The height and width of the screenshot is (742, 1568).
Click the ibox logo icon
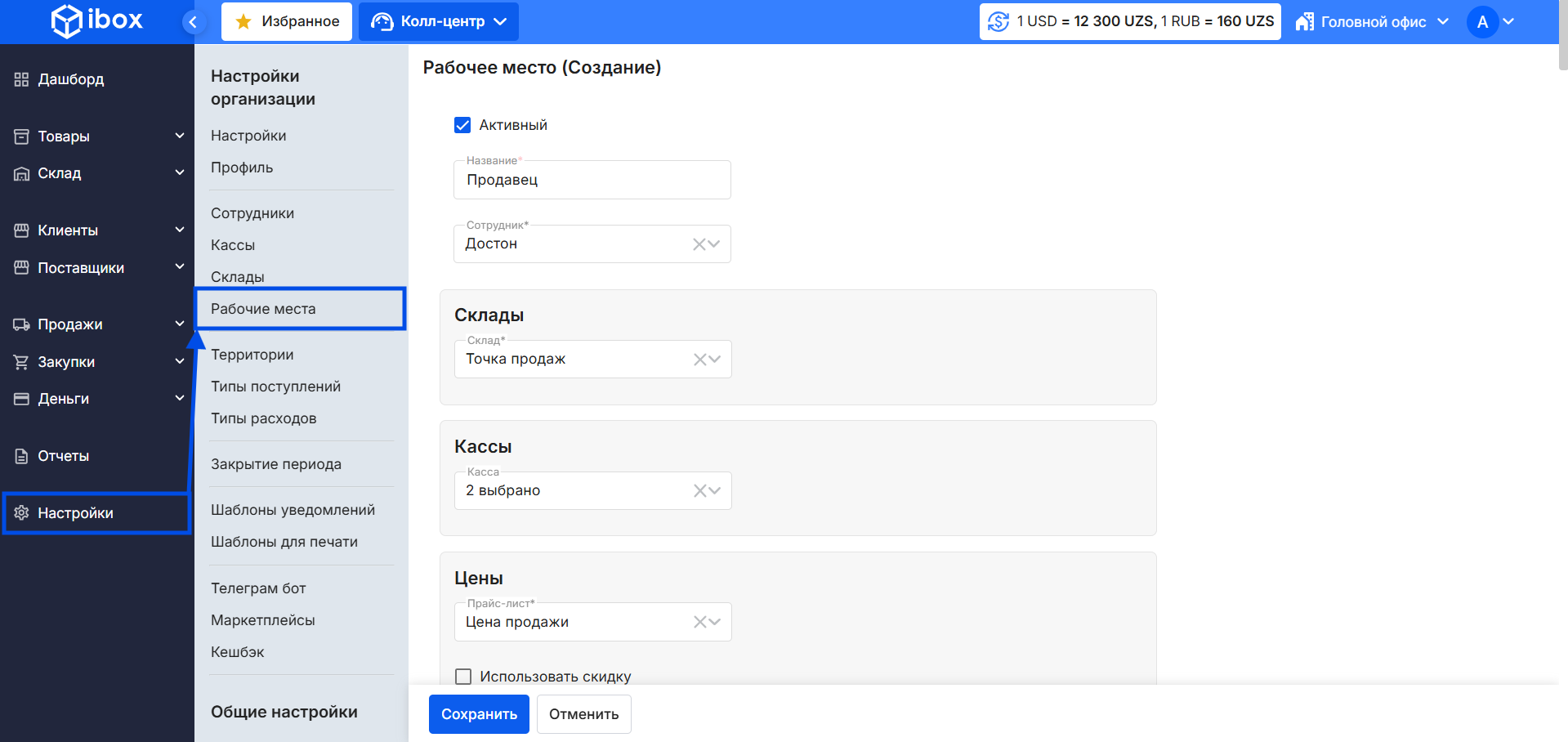point(67,21)
